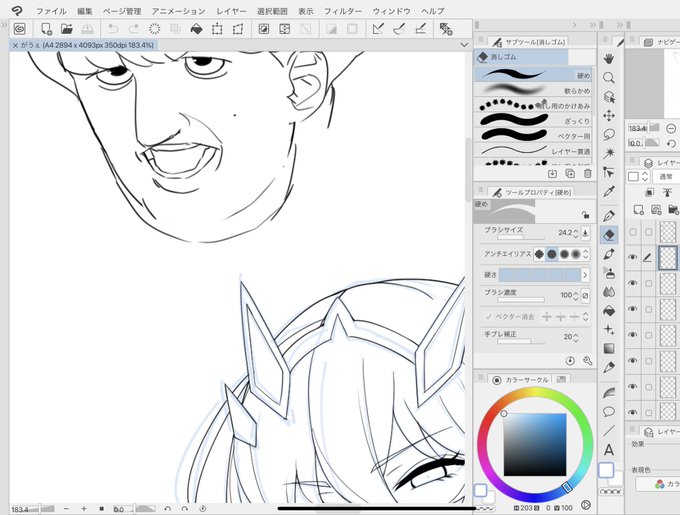Select the Text tool

609,450
